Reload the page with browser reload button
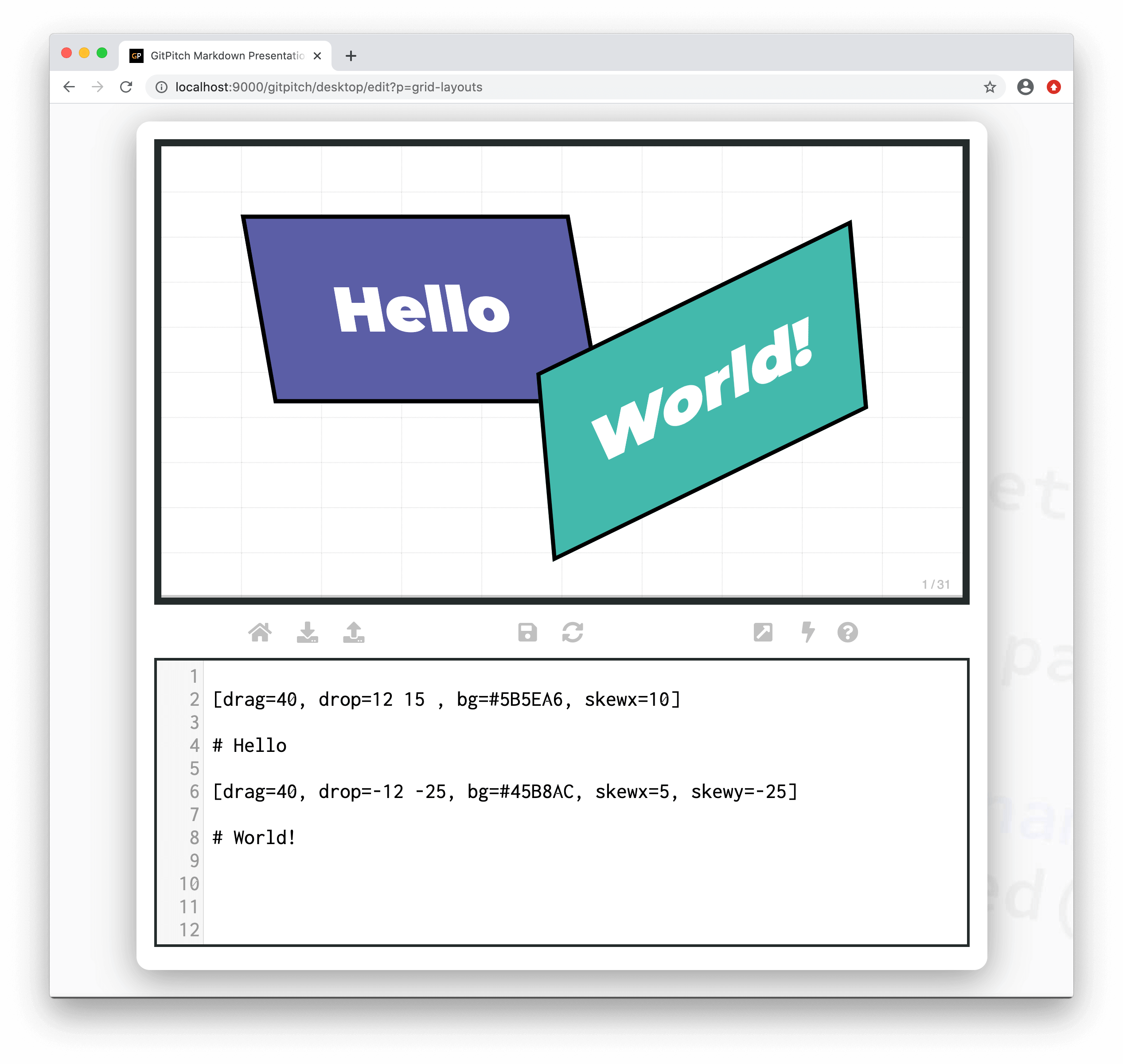The width and height of the screenshot is (1123, 1064). point(126,87)
